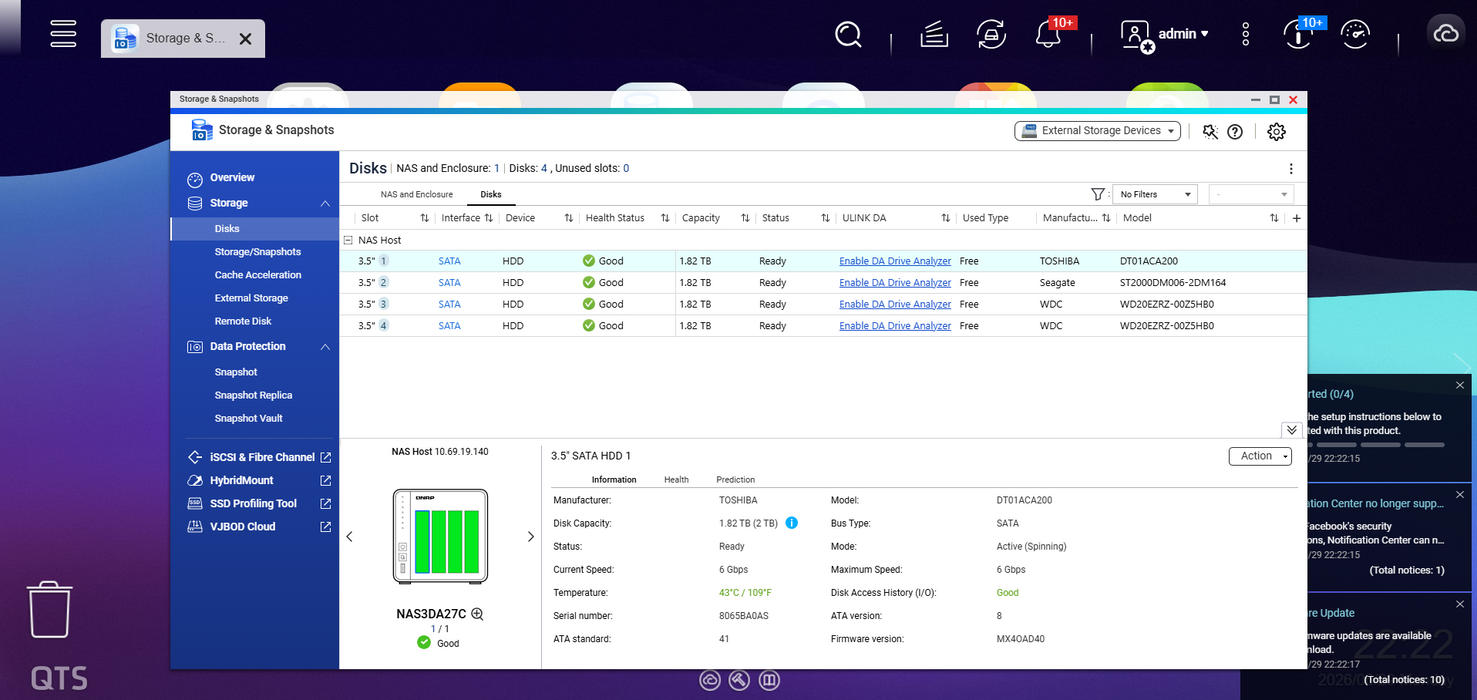Click Enable DA Drive Analyzer for Seagate disk

tap(895, 283)
